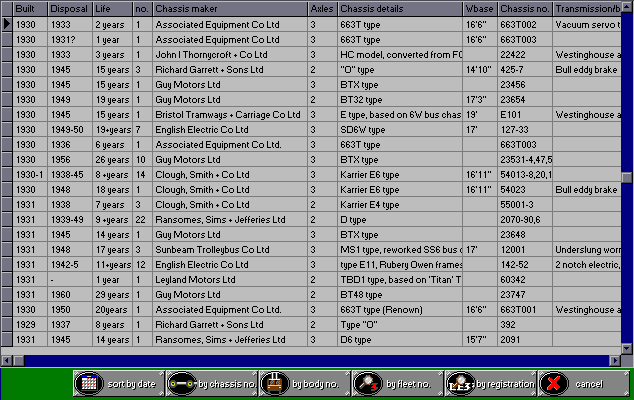
Task: Sort records by chassis no.
Action: click(212, 383)
